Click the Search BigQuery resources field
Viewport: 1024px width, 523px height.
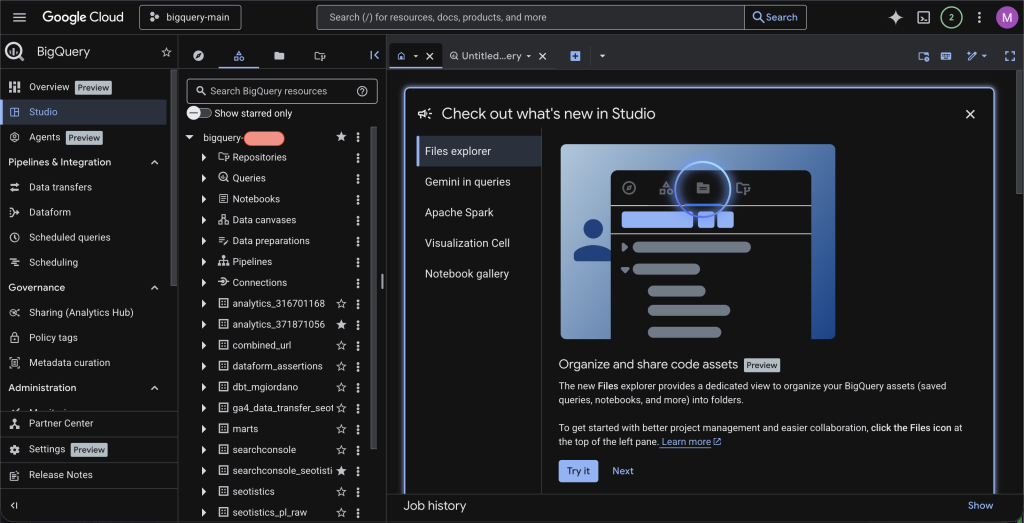coord(268,91)
